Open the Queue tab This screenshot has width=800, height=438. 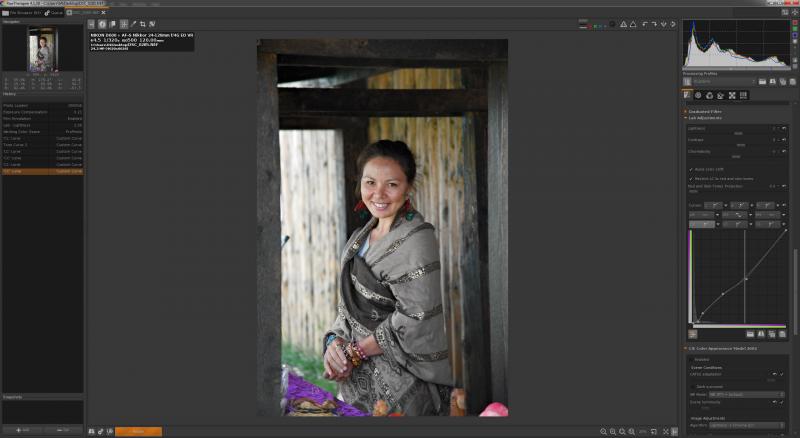point(54,12)
